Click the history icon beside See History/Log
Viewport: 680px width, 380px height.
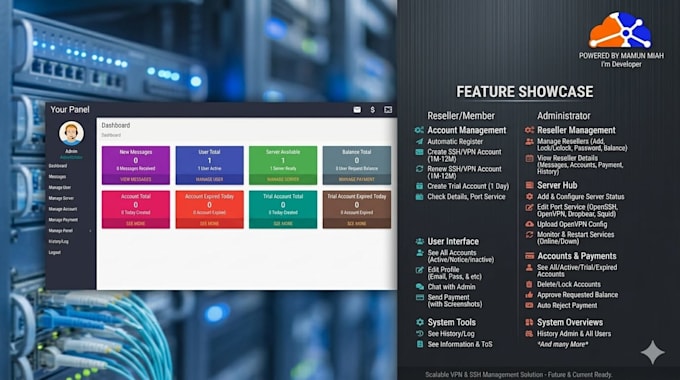pyautogui.click(x=419, y=334)
